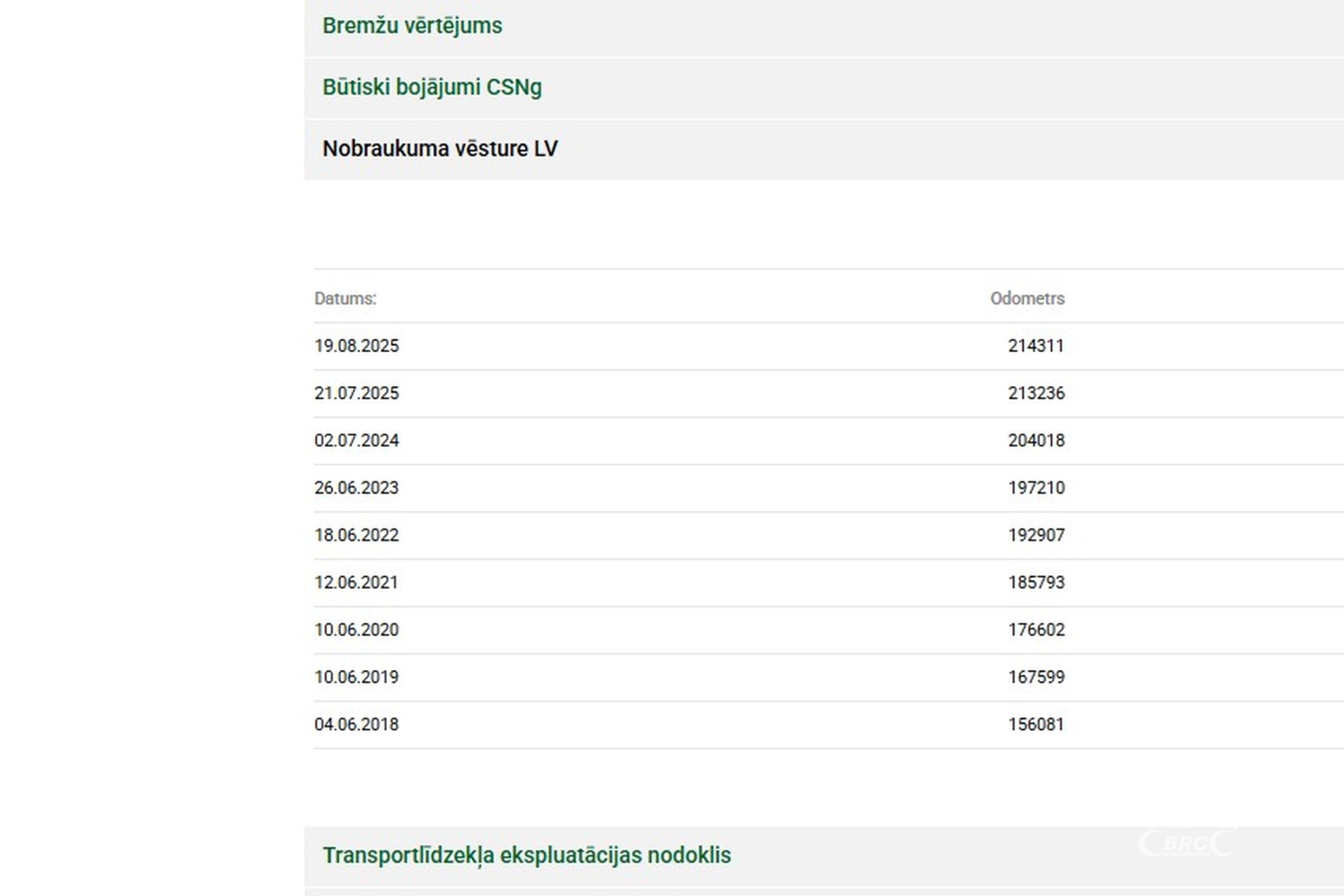This screenshot has height=896, width=1344.
Task: Select the 19.08.2025 date entry
Action: 357,346
